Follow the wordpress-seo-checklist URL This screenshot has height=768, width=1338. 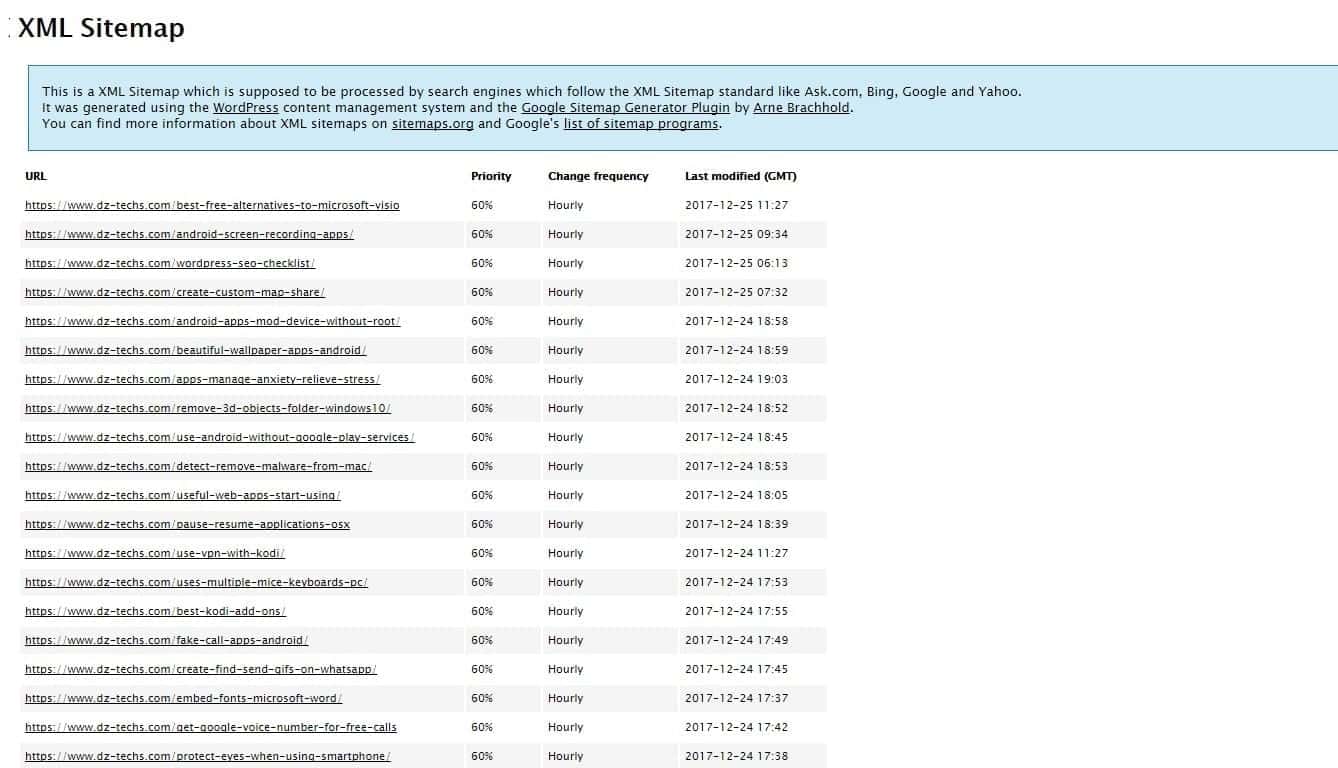(170, 263)
